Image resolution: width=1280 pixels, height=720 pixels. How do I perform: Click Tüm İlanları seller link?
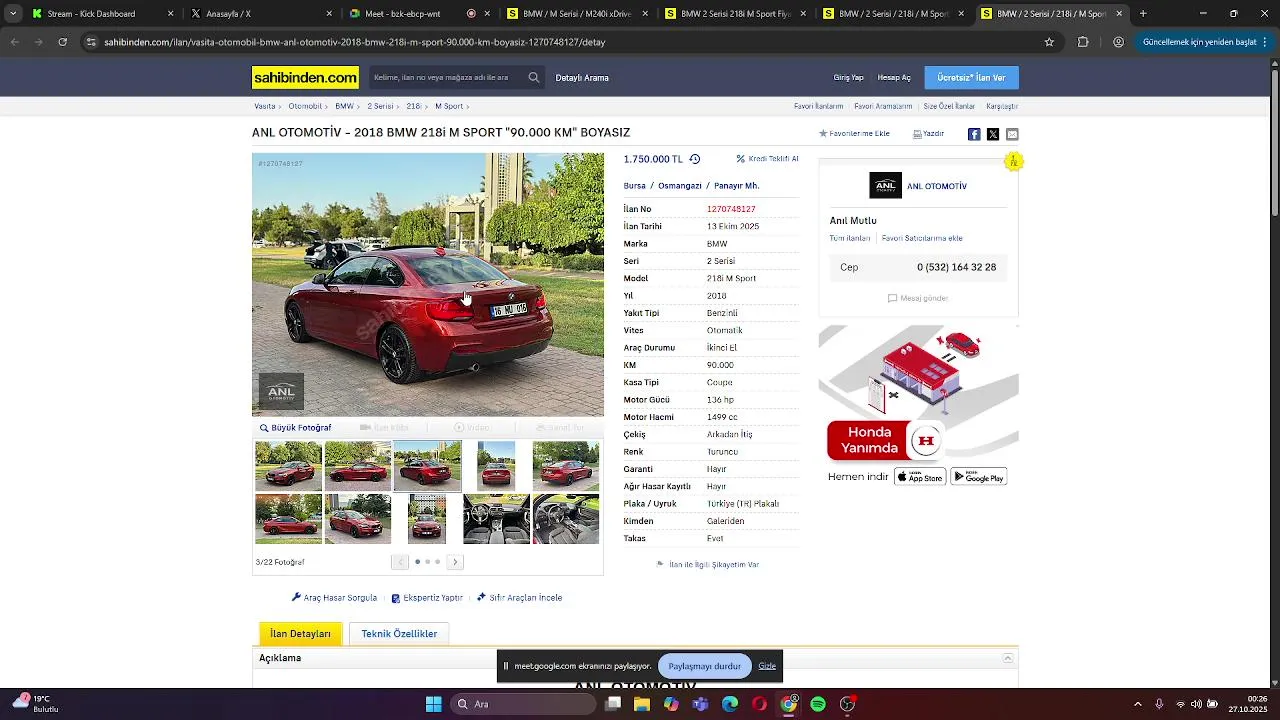coord(849,239)
